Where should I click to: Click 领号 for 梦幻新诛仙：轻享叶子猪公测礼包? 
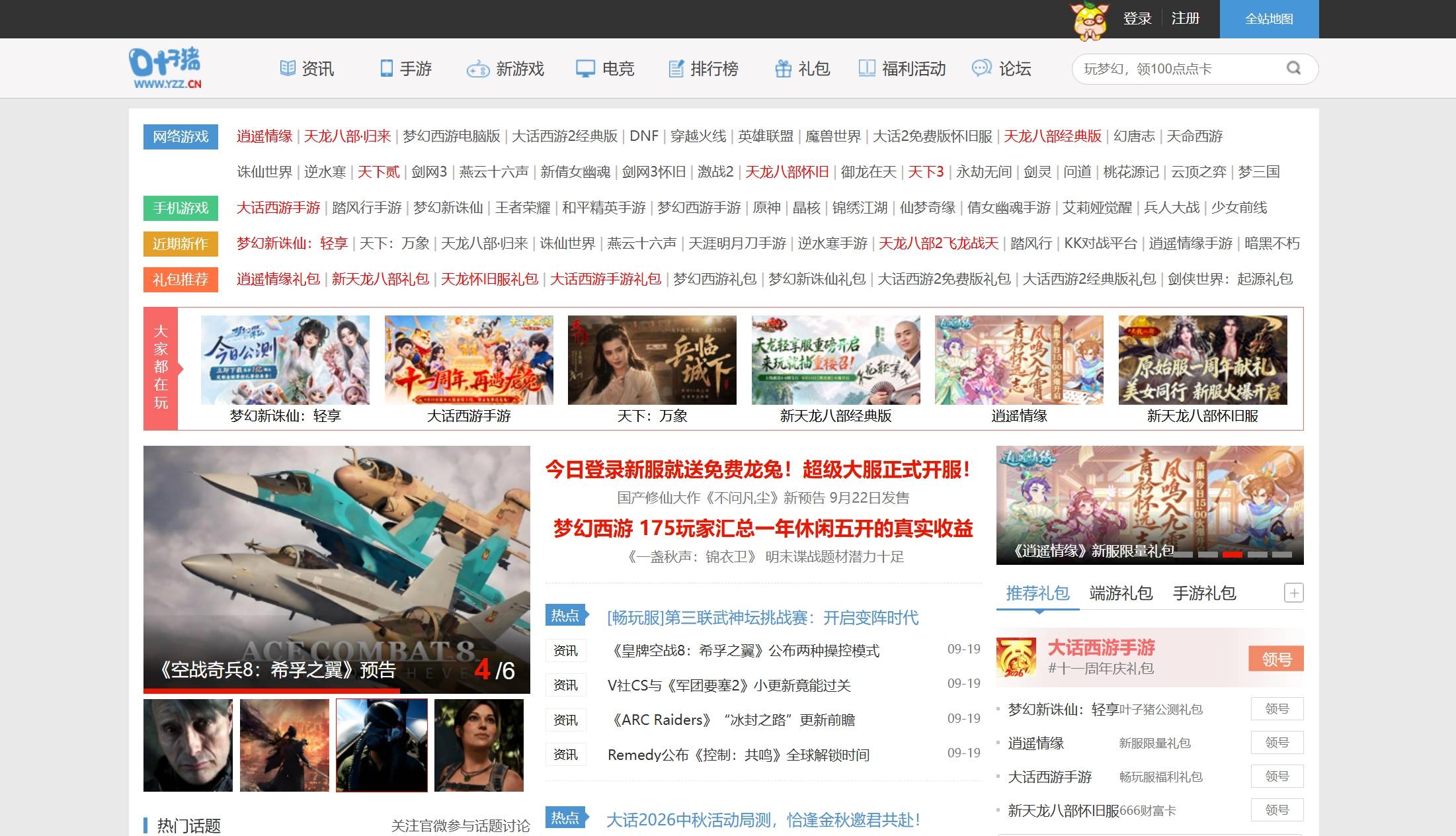point(1277,709)
